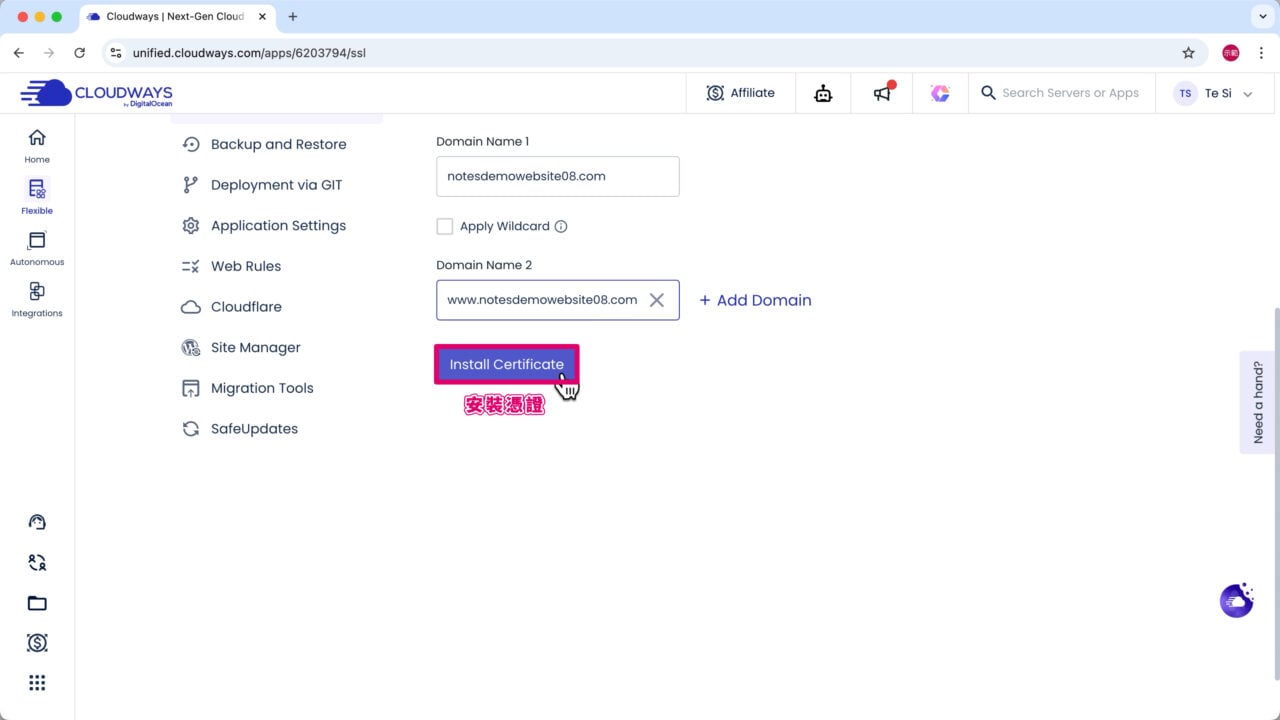1280x720 pixels.
Task: Clear Domain Name 2 with X icon
Action: point(657,300)
